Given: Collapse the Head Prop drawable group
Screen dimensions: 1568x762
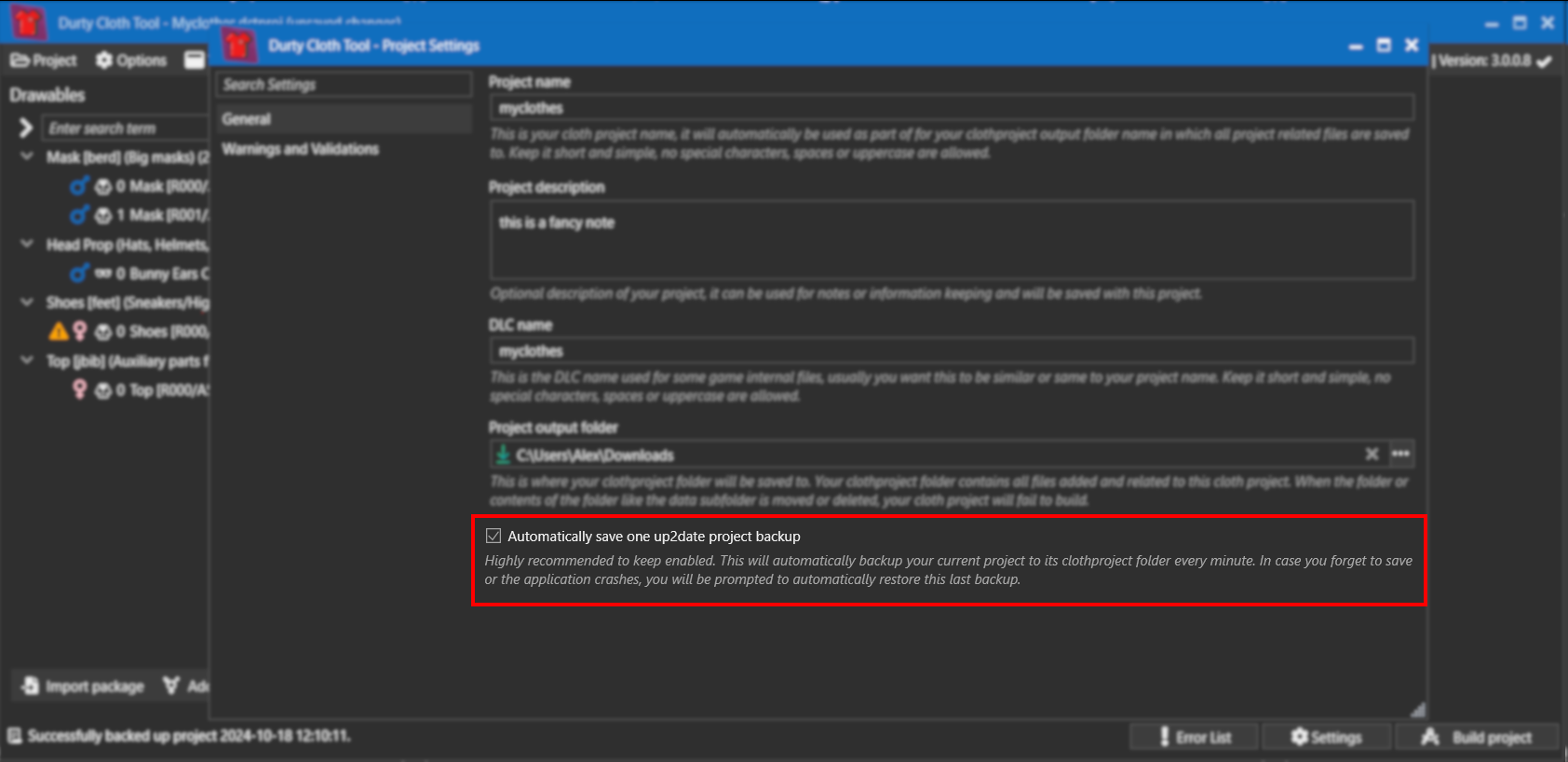Looking at the screenshot, I should click(x=27, y=244).
